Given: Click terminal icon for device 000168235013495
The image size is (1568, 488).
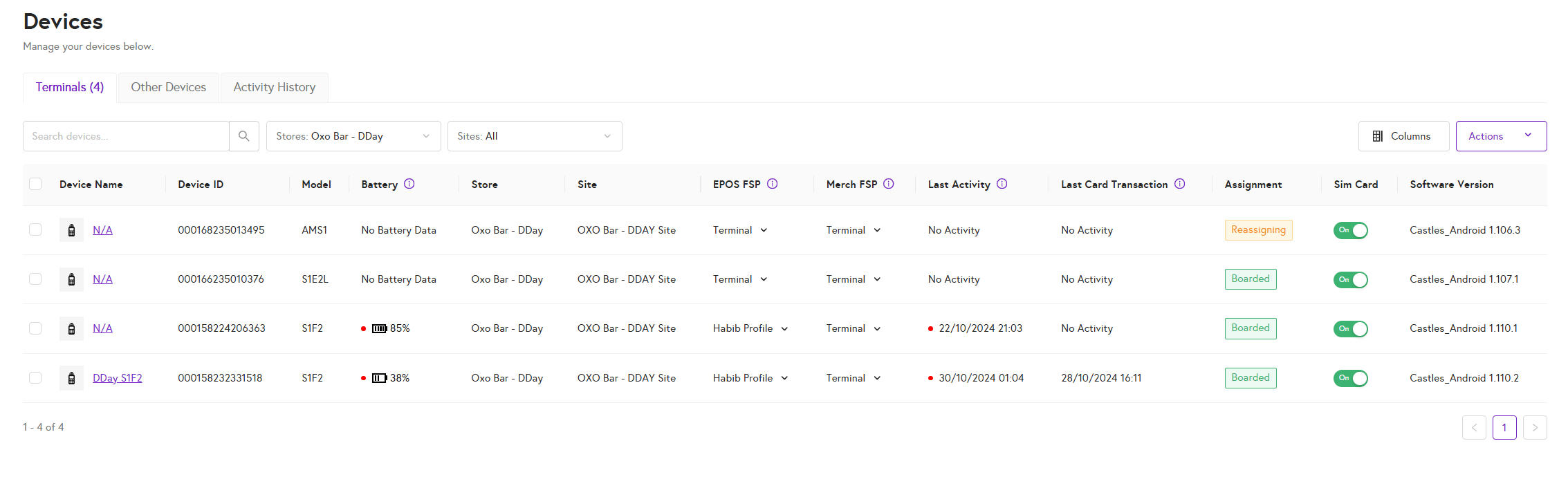Looking at the screenshot, I should point(71,230).
